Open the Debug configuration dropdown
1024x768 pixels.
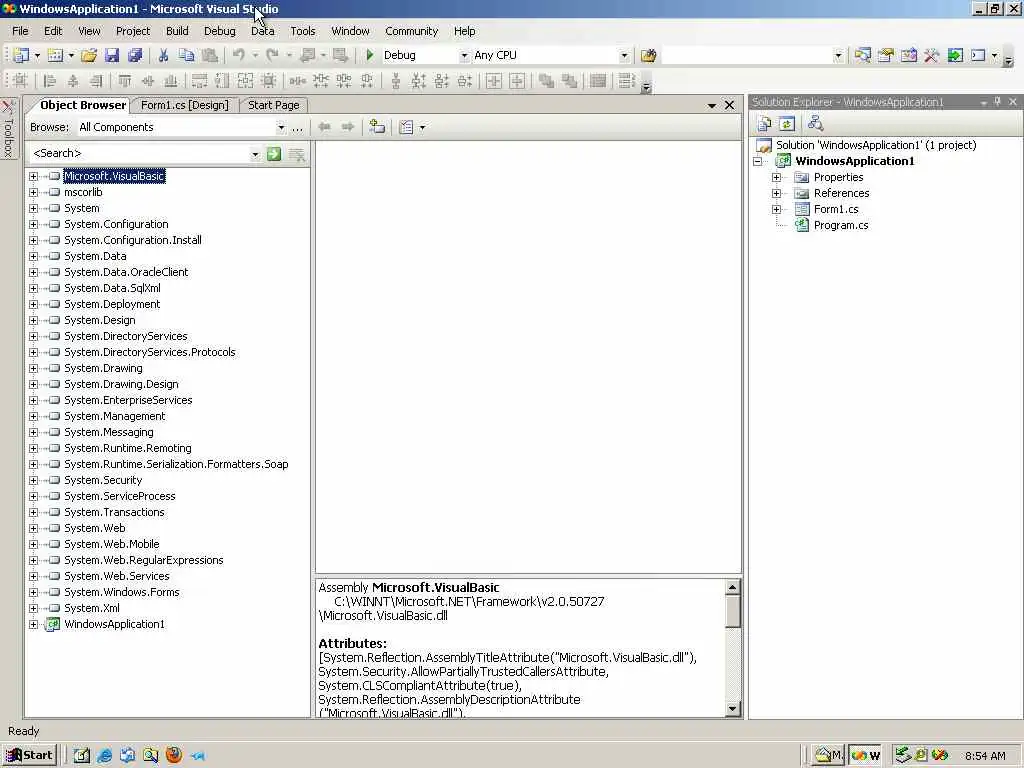(x=464, y=56)
